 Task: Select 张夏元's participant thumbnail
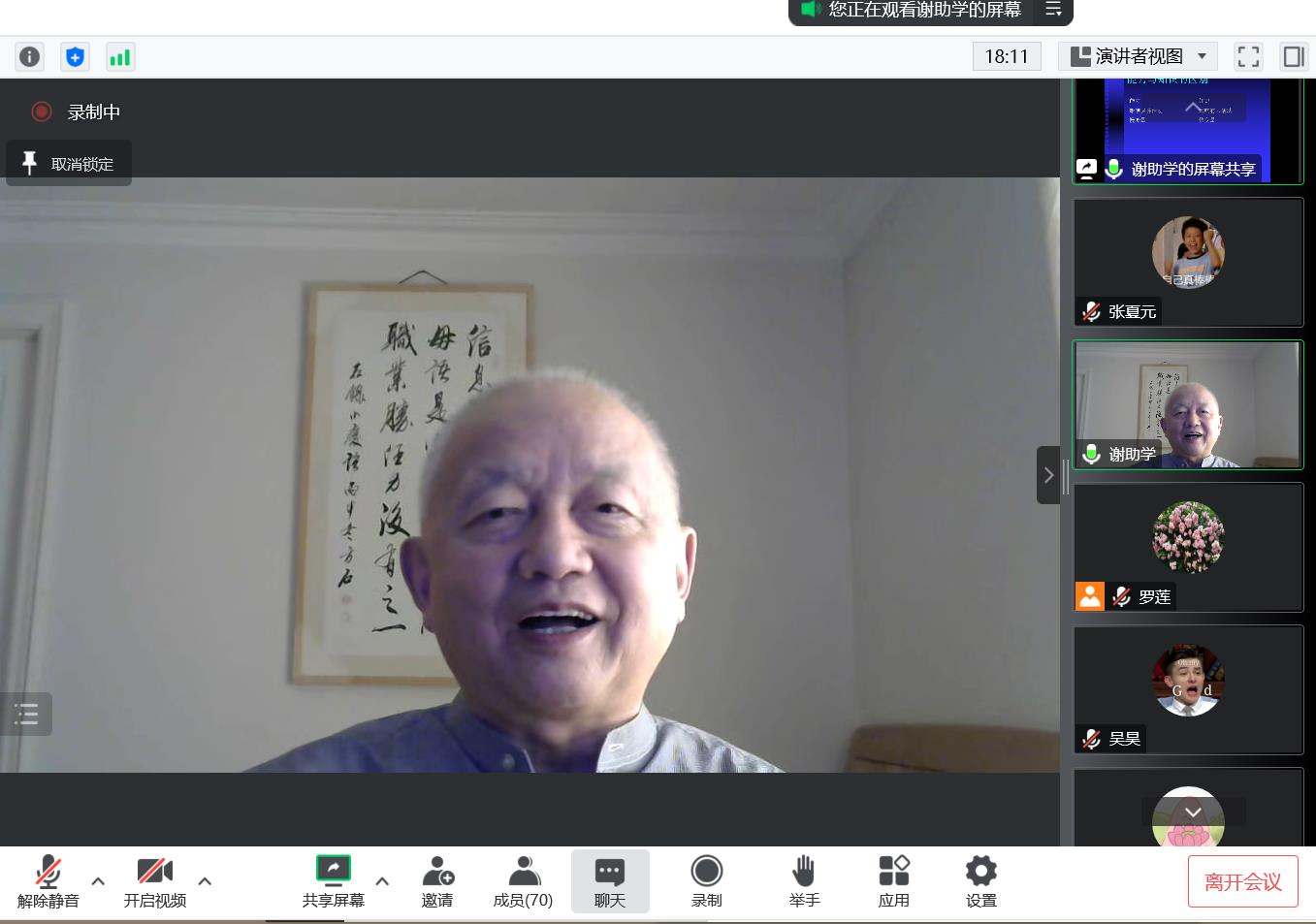tap(1188, 262)
